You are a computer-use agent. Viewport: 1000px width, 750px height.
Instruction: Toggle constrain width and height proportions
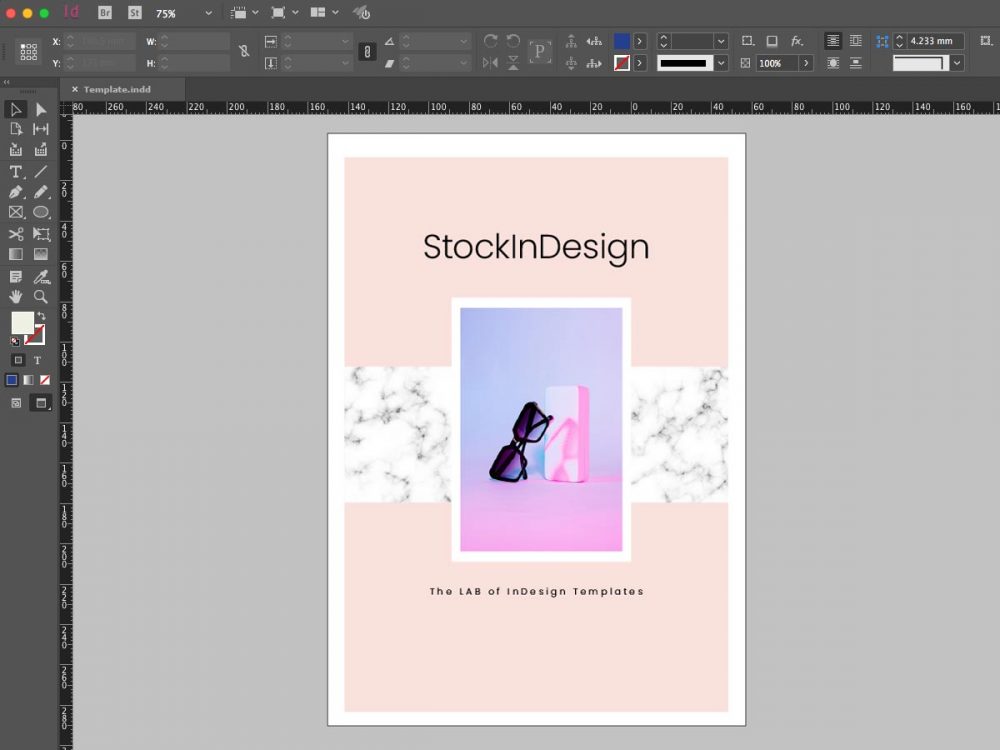point(244,51)
